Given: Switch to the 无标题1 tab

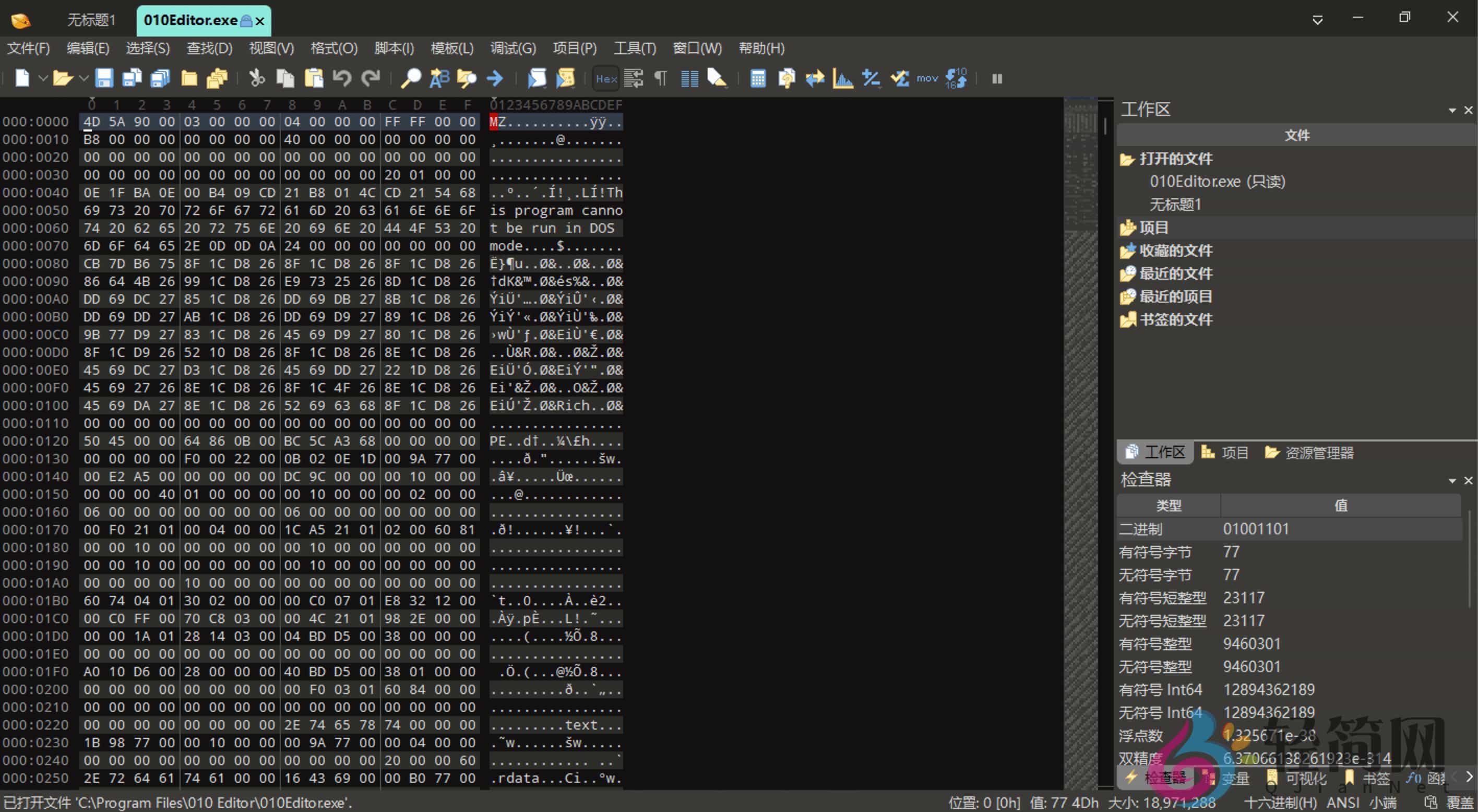Looking at the screenshot, I should 91,20.
